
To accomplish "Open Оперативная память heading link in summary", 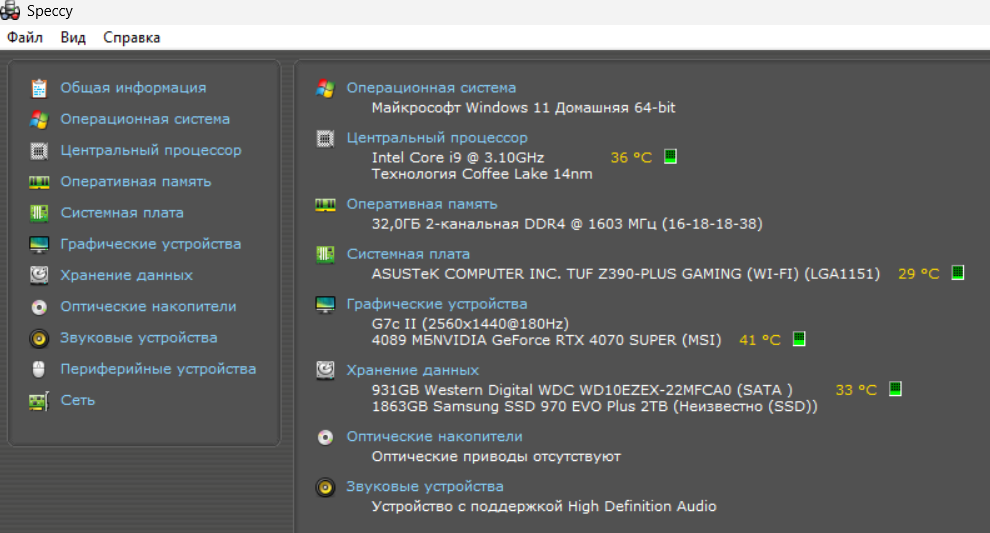I will click(x=422, y=204).
